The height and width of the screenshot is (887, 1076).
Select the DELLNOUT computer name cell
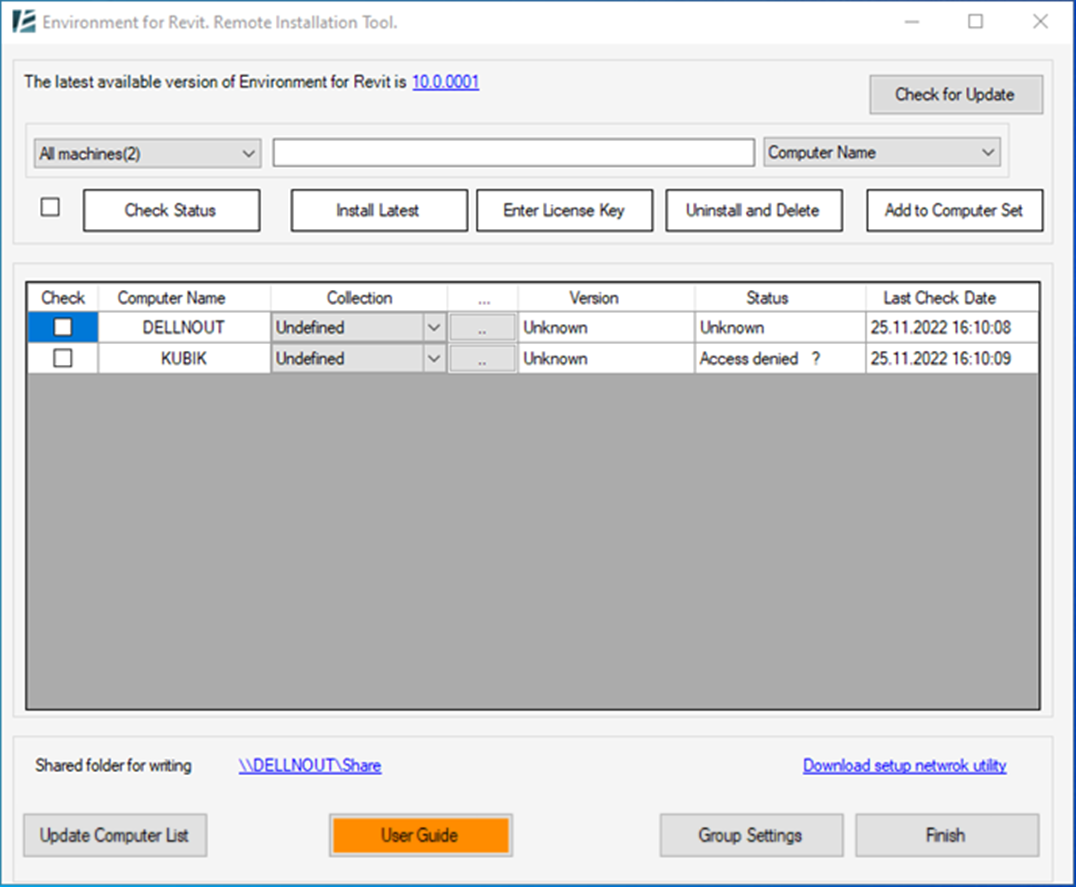click(x=184, y=327)
